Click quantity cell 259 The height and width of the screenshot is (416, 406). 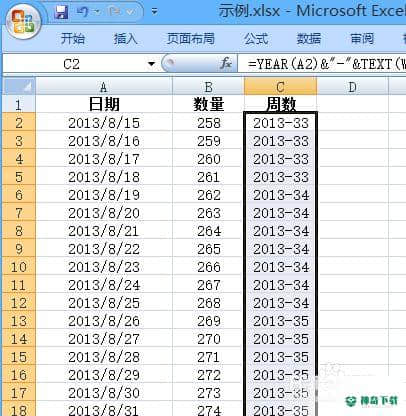(208, 141)
